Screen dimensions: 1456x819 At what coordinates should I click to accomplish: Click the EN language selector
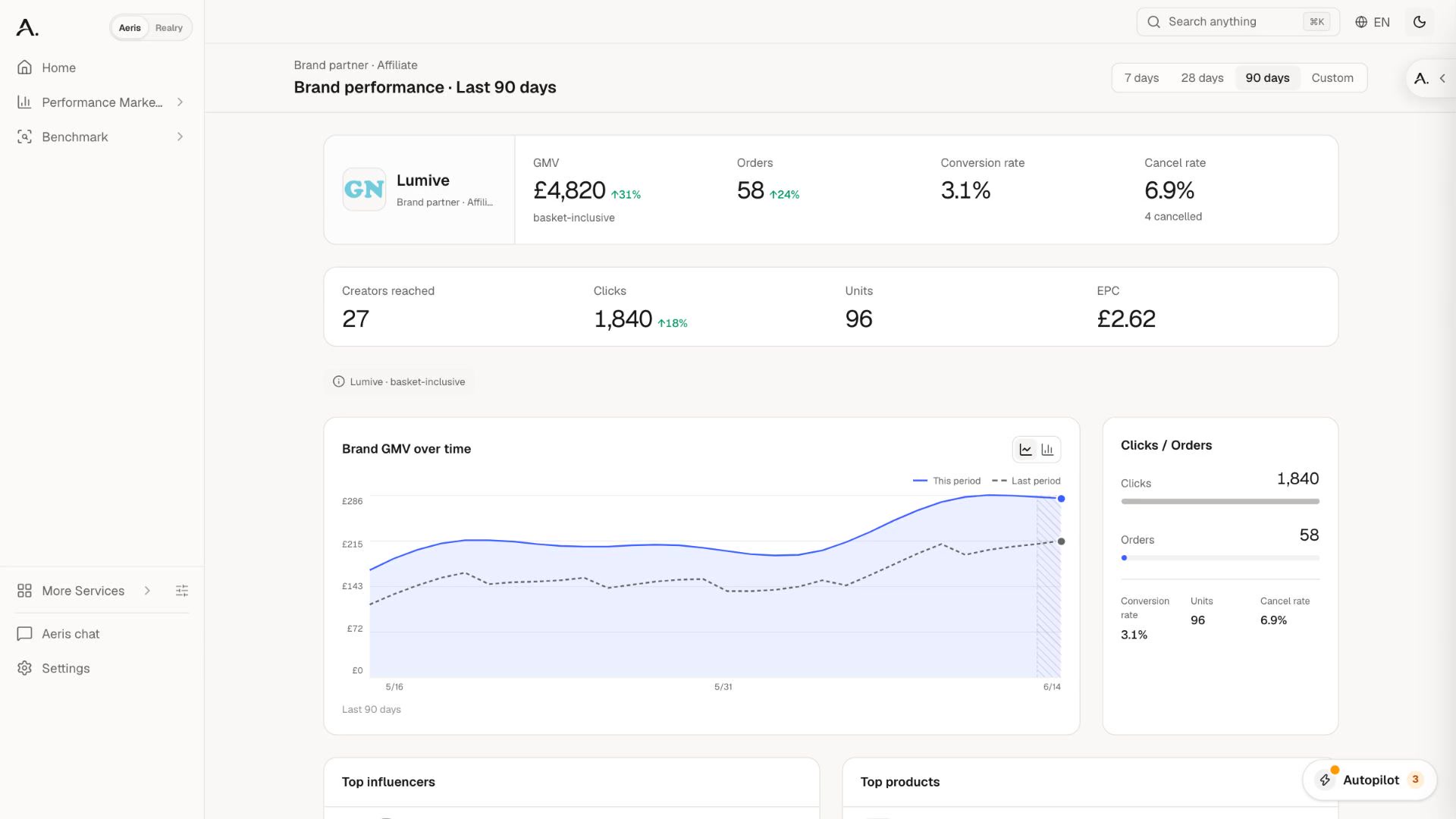coord(1373,22)
